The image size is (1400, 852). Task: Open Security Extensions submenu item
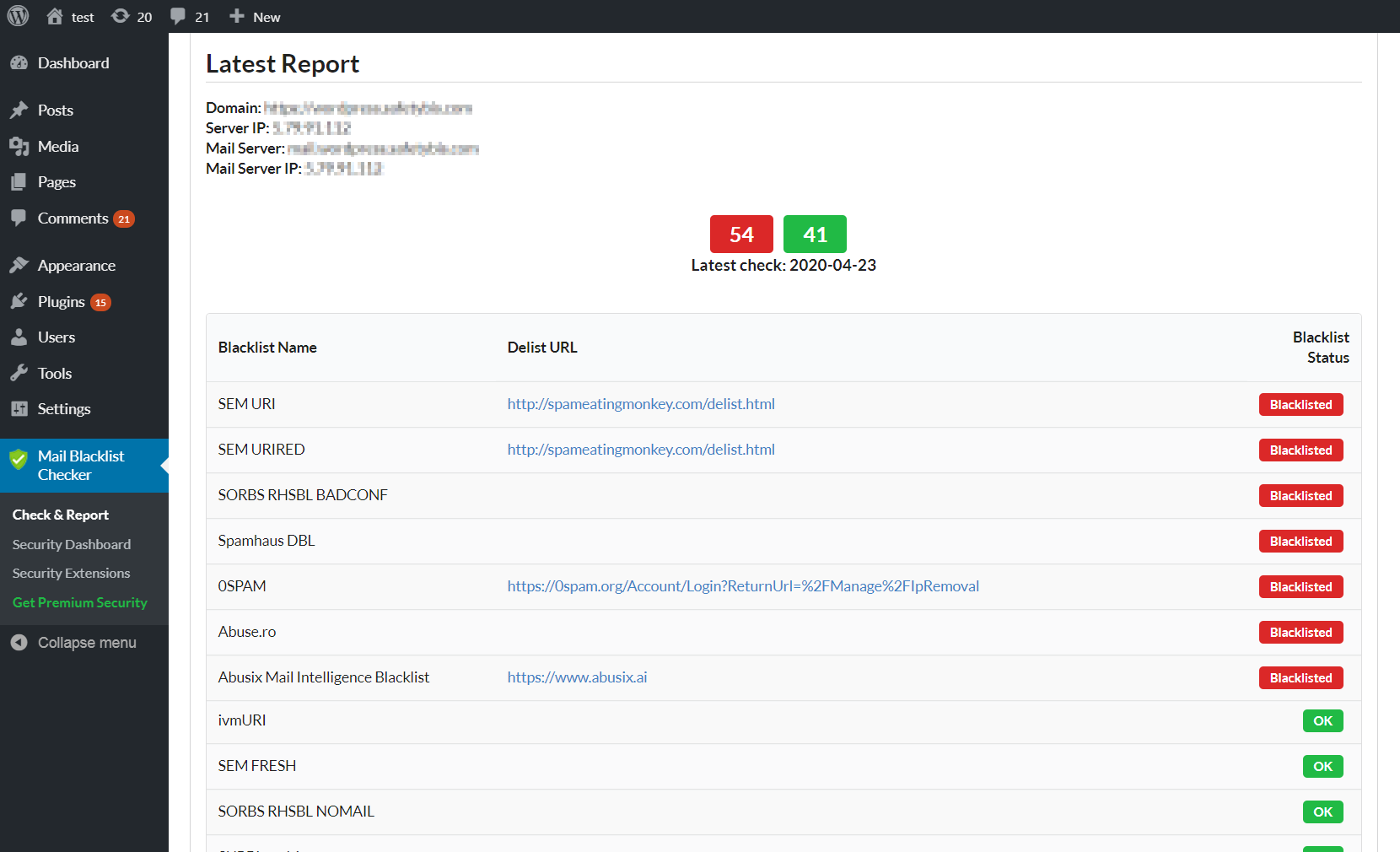[72, 573]
